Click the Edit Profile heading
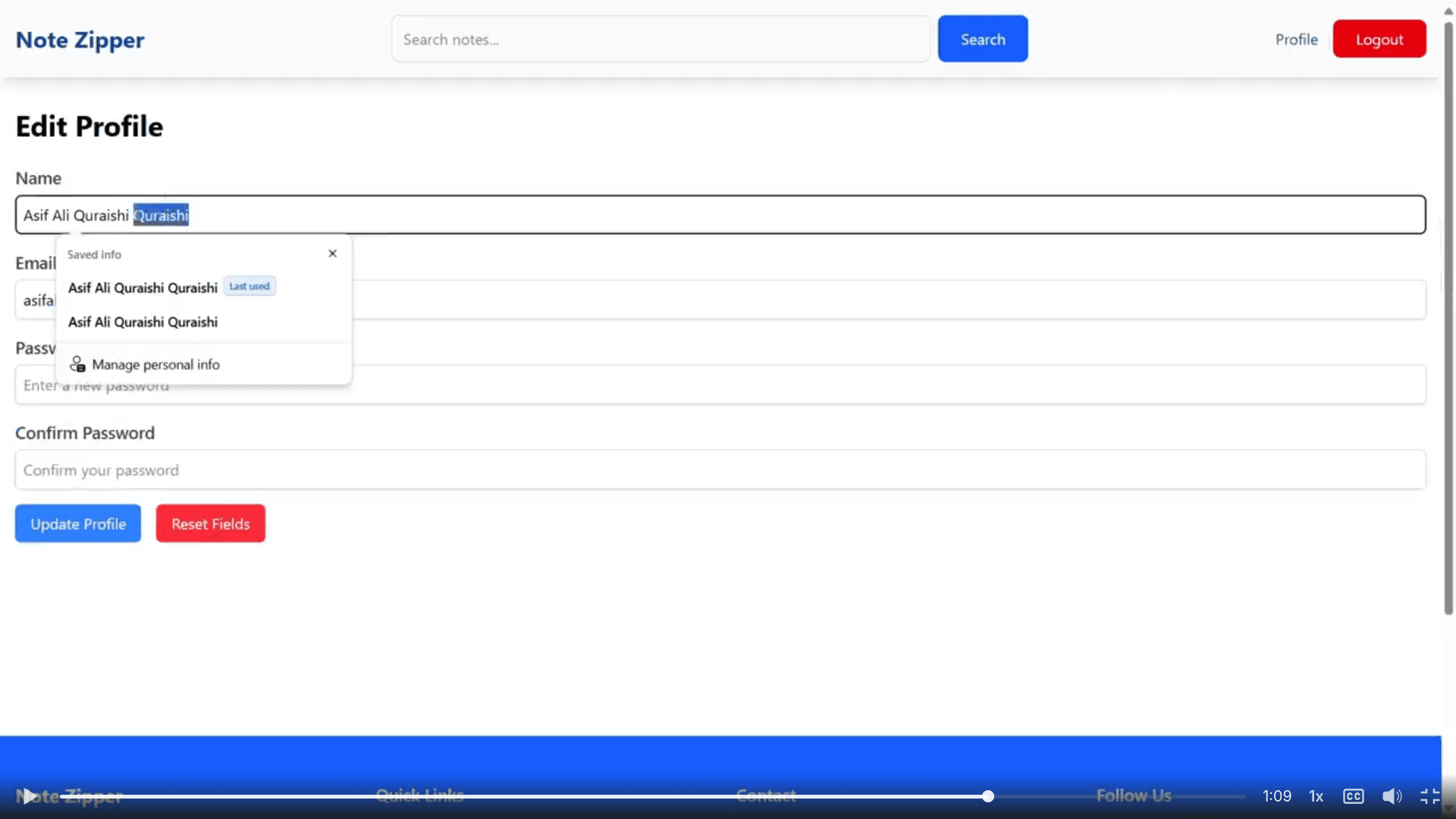 pyautogui.click(x=89, y=126)
